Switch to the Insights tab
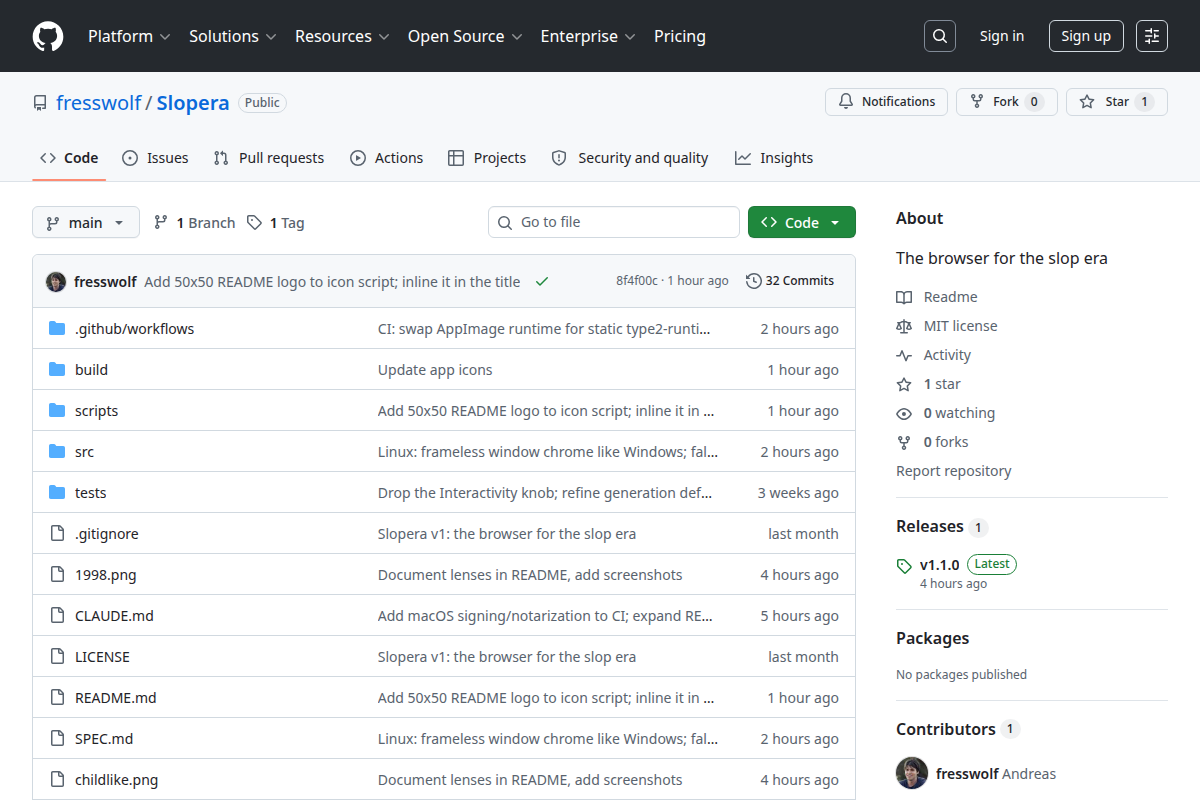The width and height of the screenshot is (1200, 800). 774,158
